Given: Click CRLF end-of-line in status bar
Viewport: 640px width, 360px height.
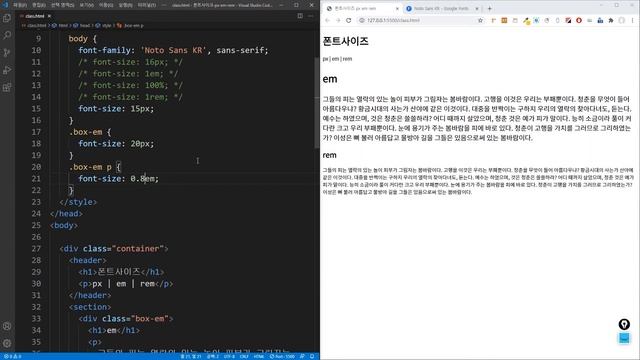Looking at the screenshot, I should [244, 356].
